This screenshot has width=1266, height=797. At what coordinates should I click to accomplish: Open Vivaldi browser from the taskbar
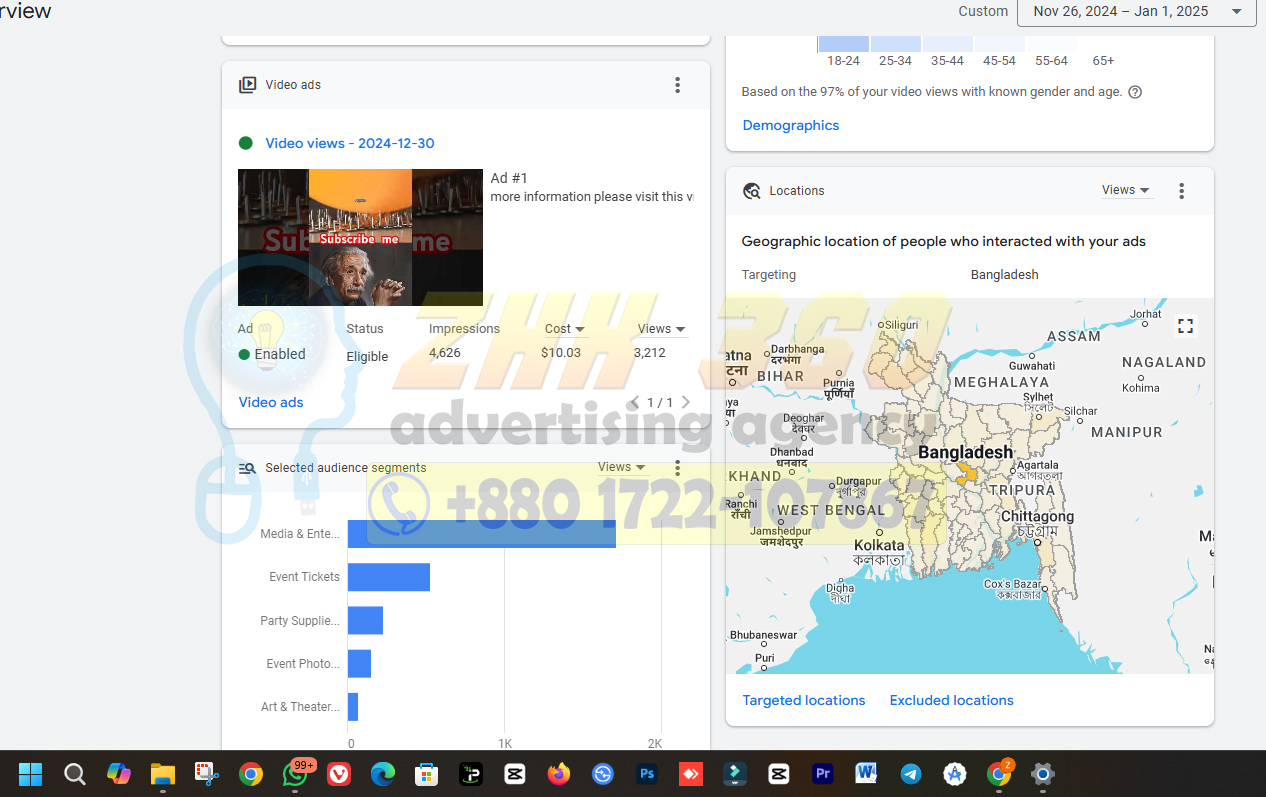[x=339, y=774]
